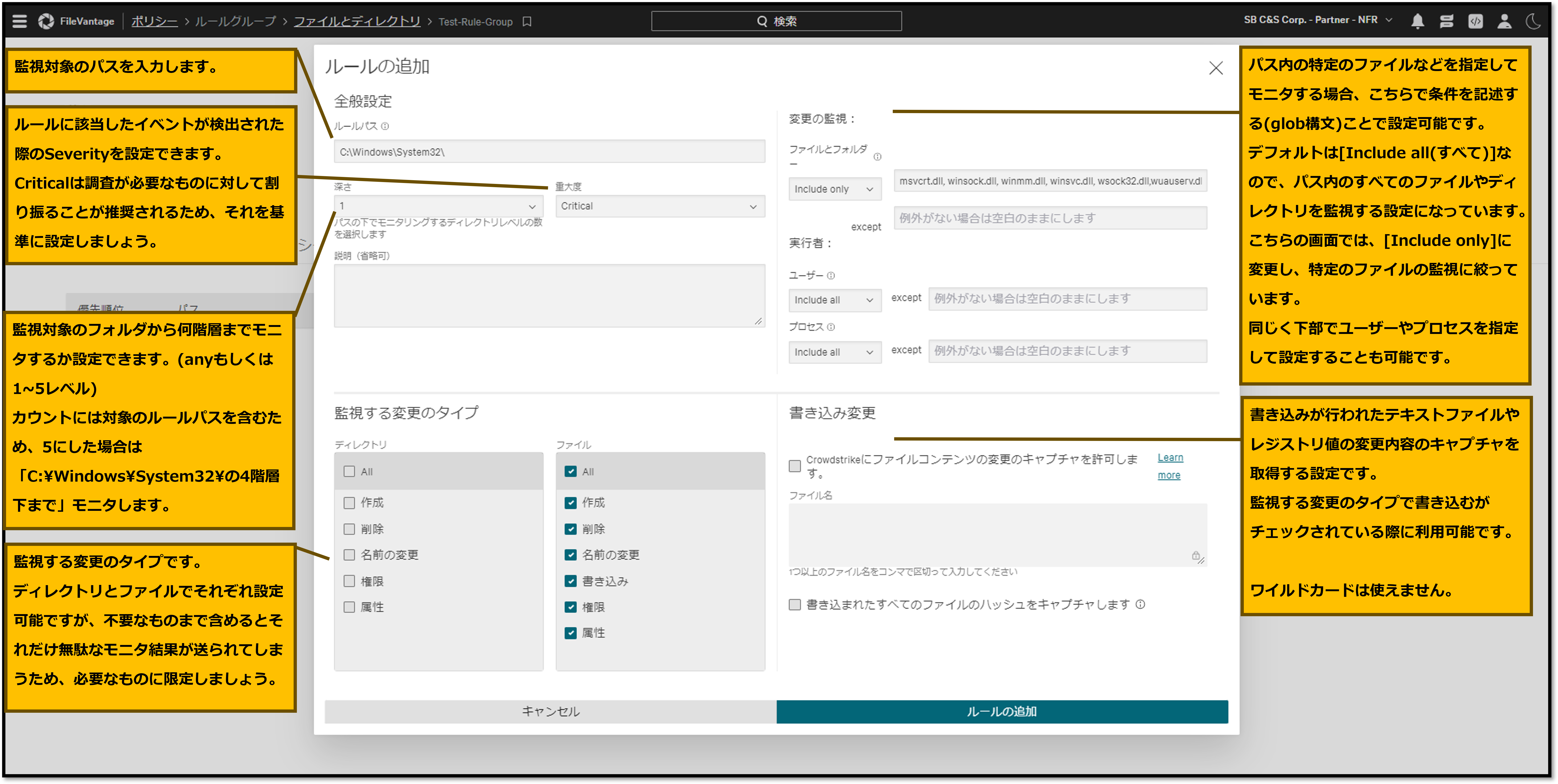Uncheck file All checkbox
This screenshot has height=784, width=1558.
(570, 472)
